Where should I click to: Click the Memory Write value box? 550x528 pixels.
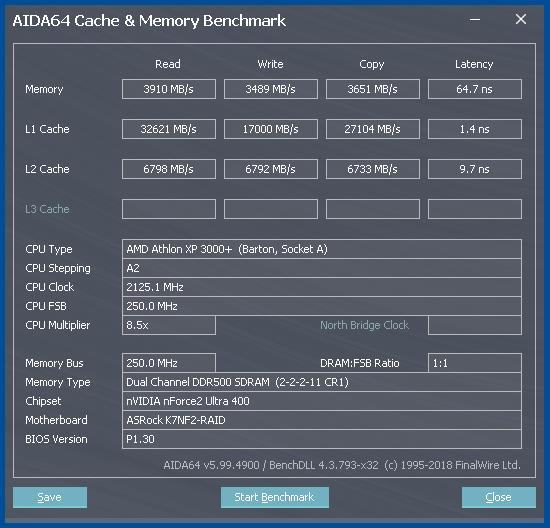coord(271,89)
